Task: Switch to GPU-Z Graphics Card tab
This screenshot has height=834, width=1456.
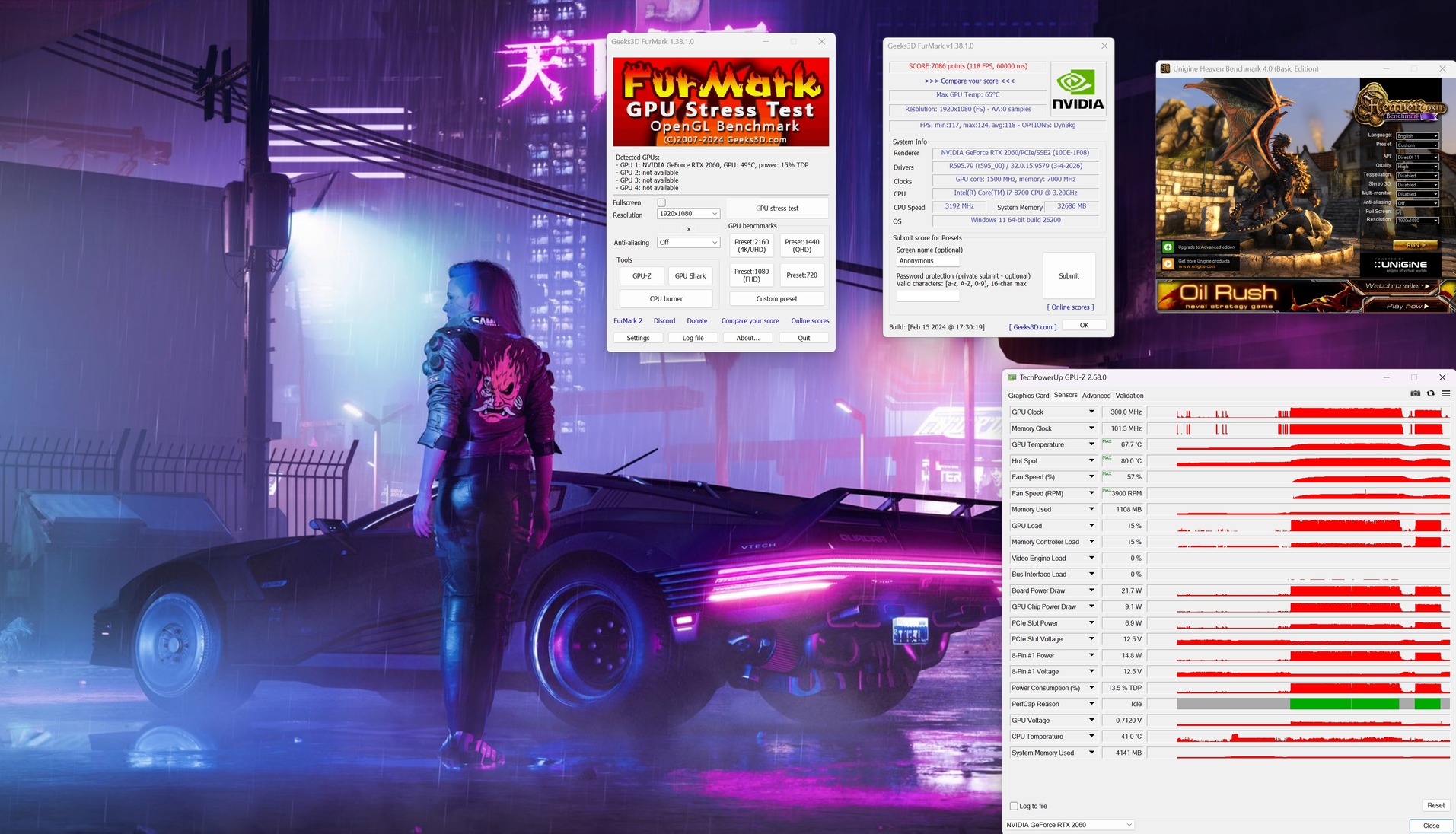Action: 1028,396
